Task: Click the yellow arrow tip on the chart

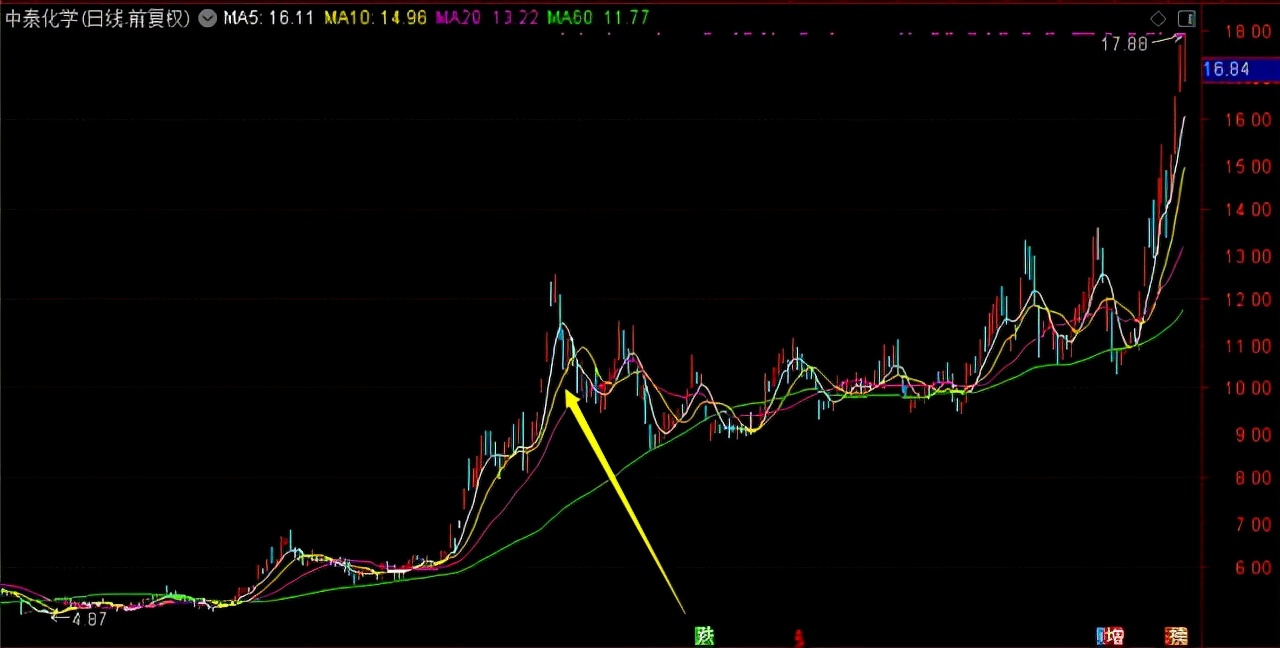Action: 568,394
